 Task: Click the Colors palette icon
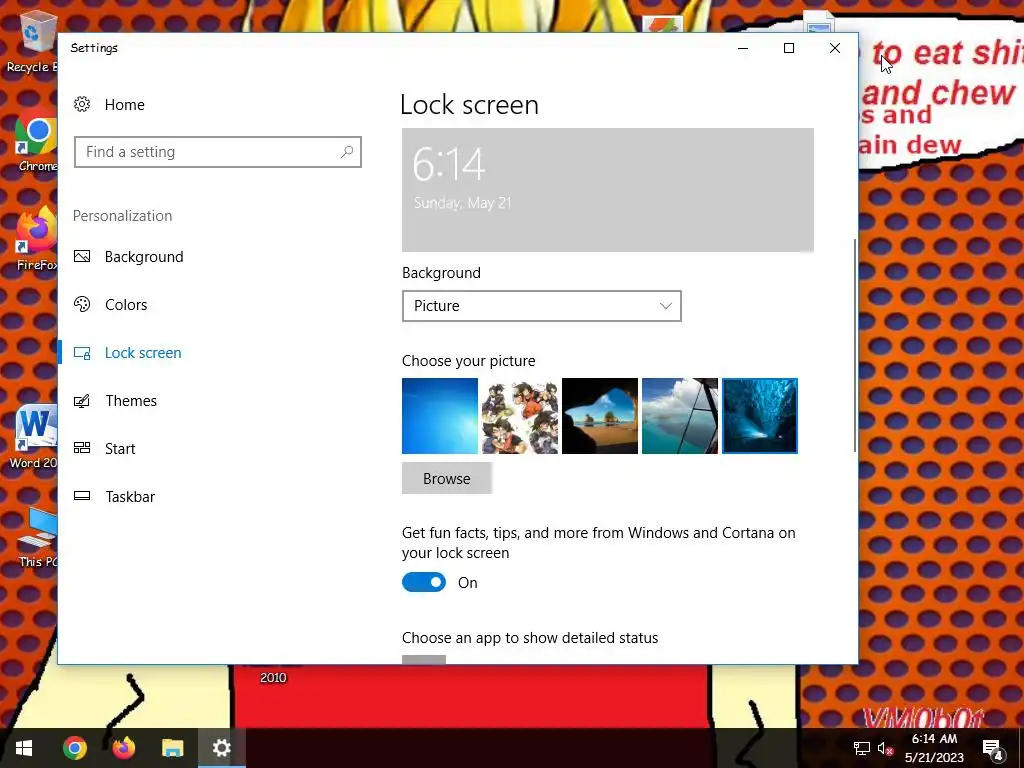coord(82,304)
